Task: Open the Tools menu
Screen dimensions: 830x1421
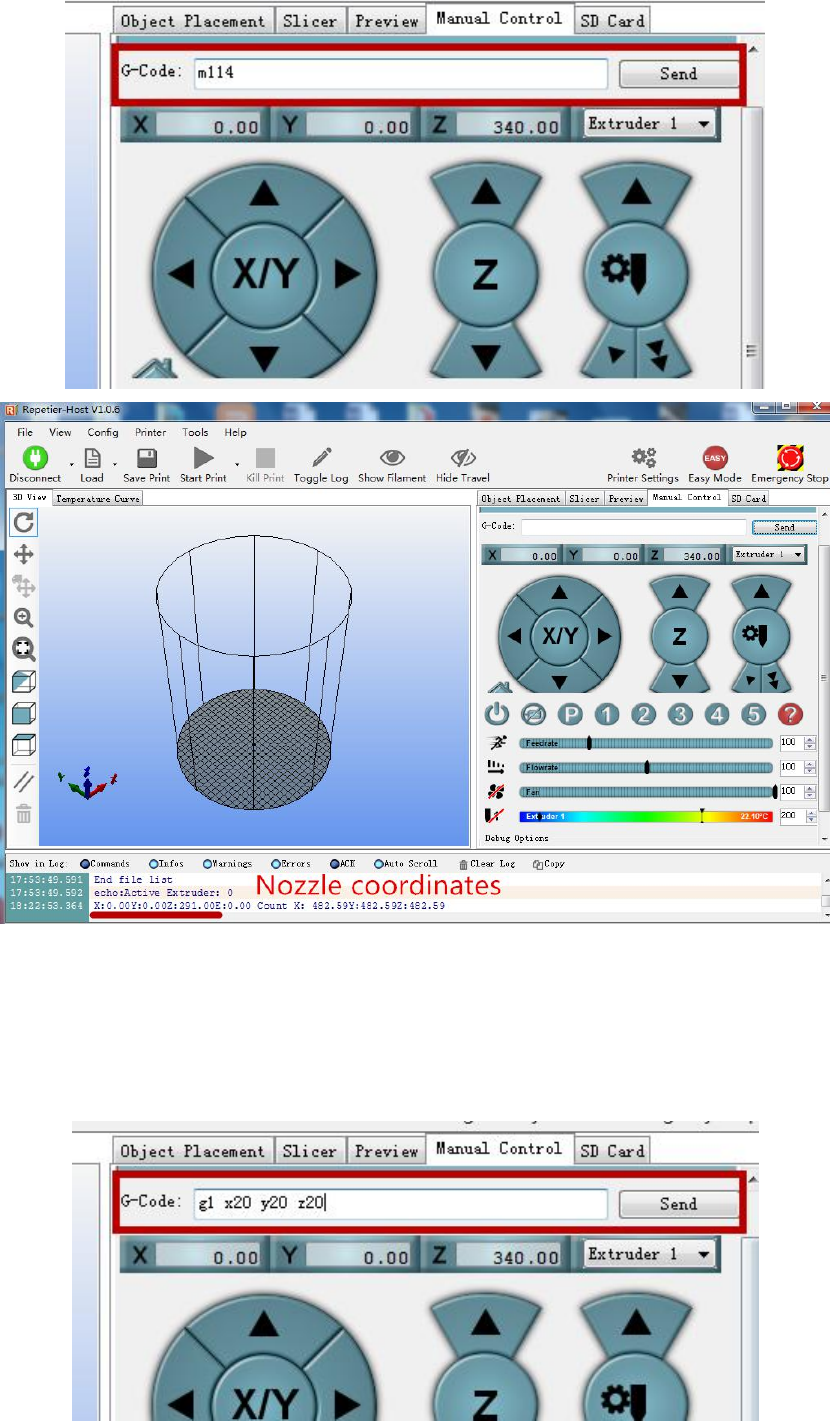Action: pyautogui.click(x=195, y=433)
